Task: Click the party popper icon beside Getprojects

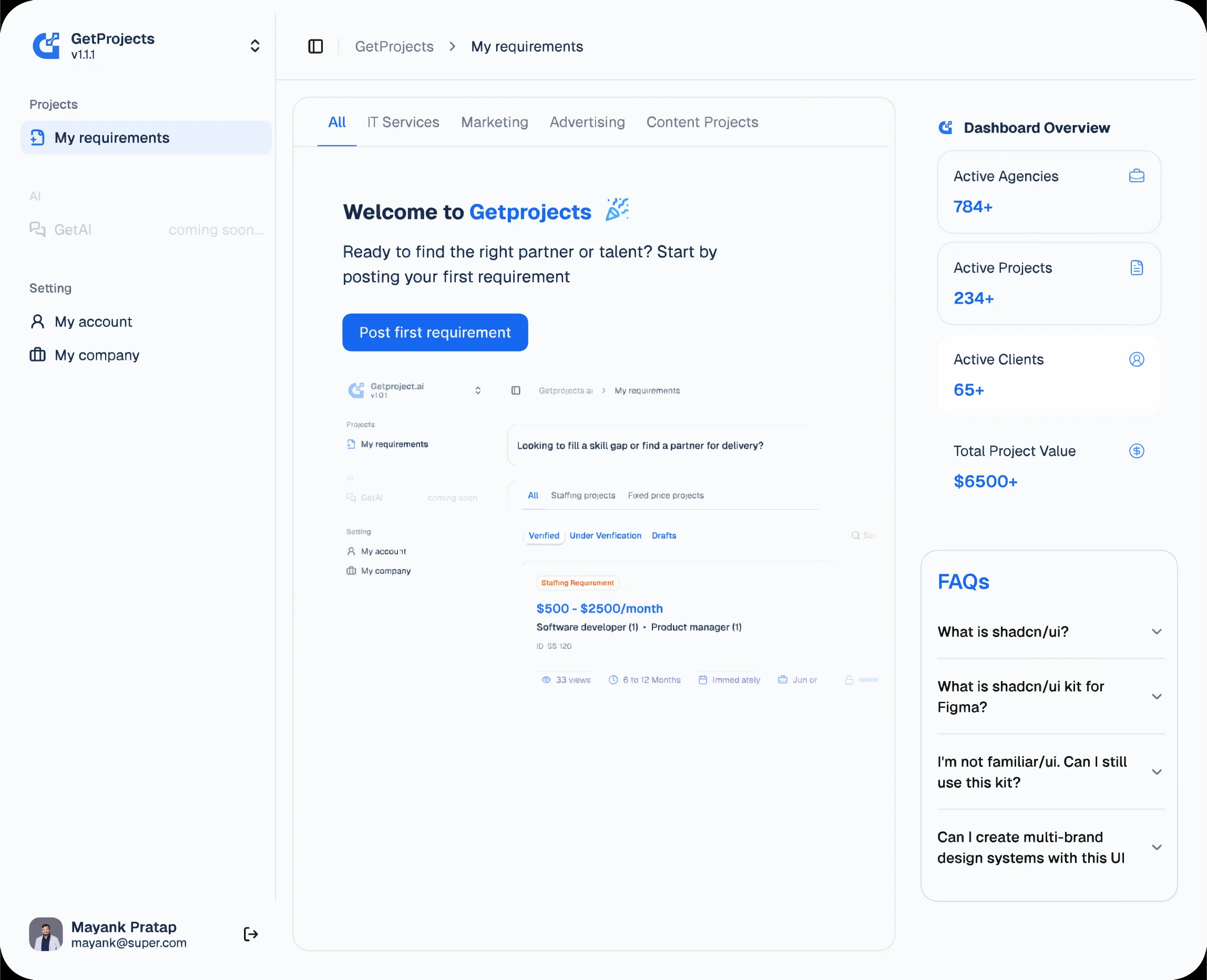Action: pos(617,210)
